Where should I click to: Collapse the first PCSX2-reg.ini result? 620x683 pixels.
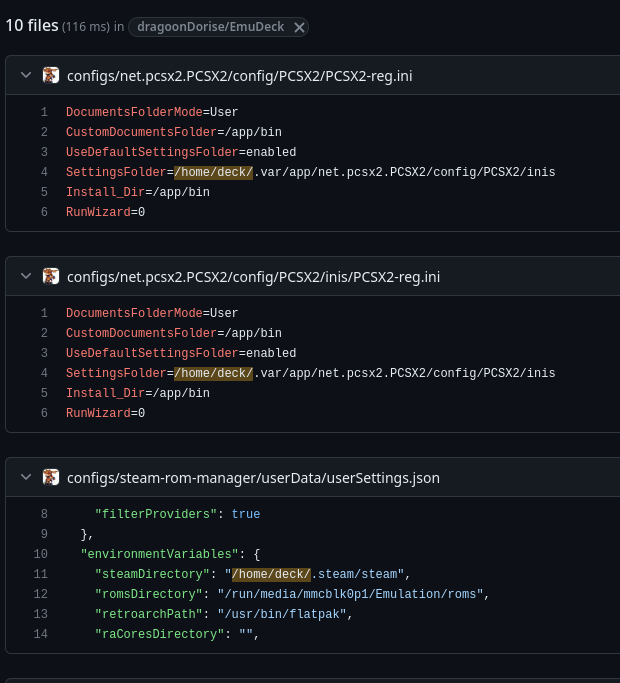(x=25, y=75)
